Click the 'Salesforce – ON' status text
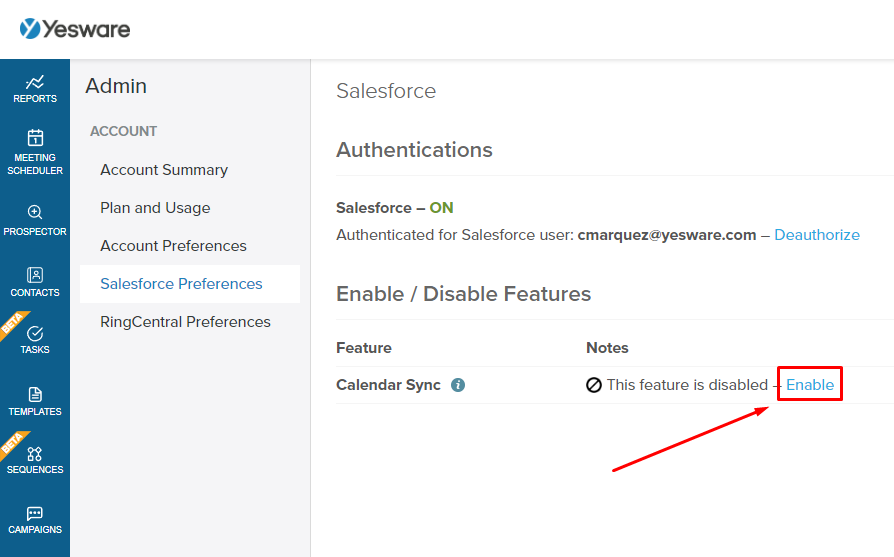894x557 pixels. coord(395,208)
